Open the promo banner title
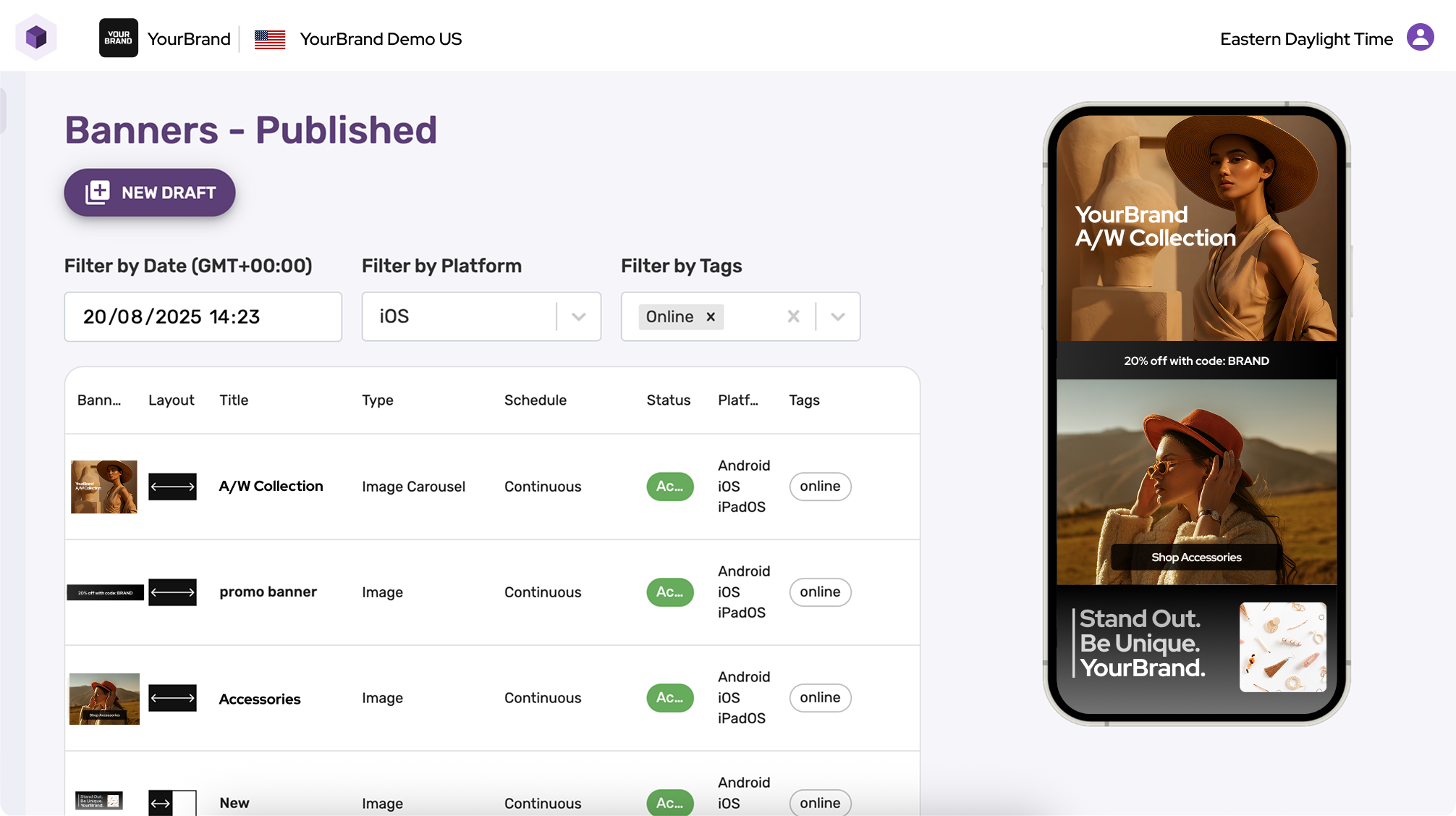The width and height of the screenshot is (1456, 816). [x=268, y=592]
